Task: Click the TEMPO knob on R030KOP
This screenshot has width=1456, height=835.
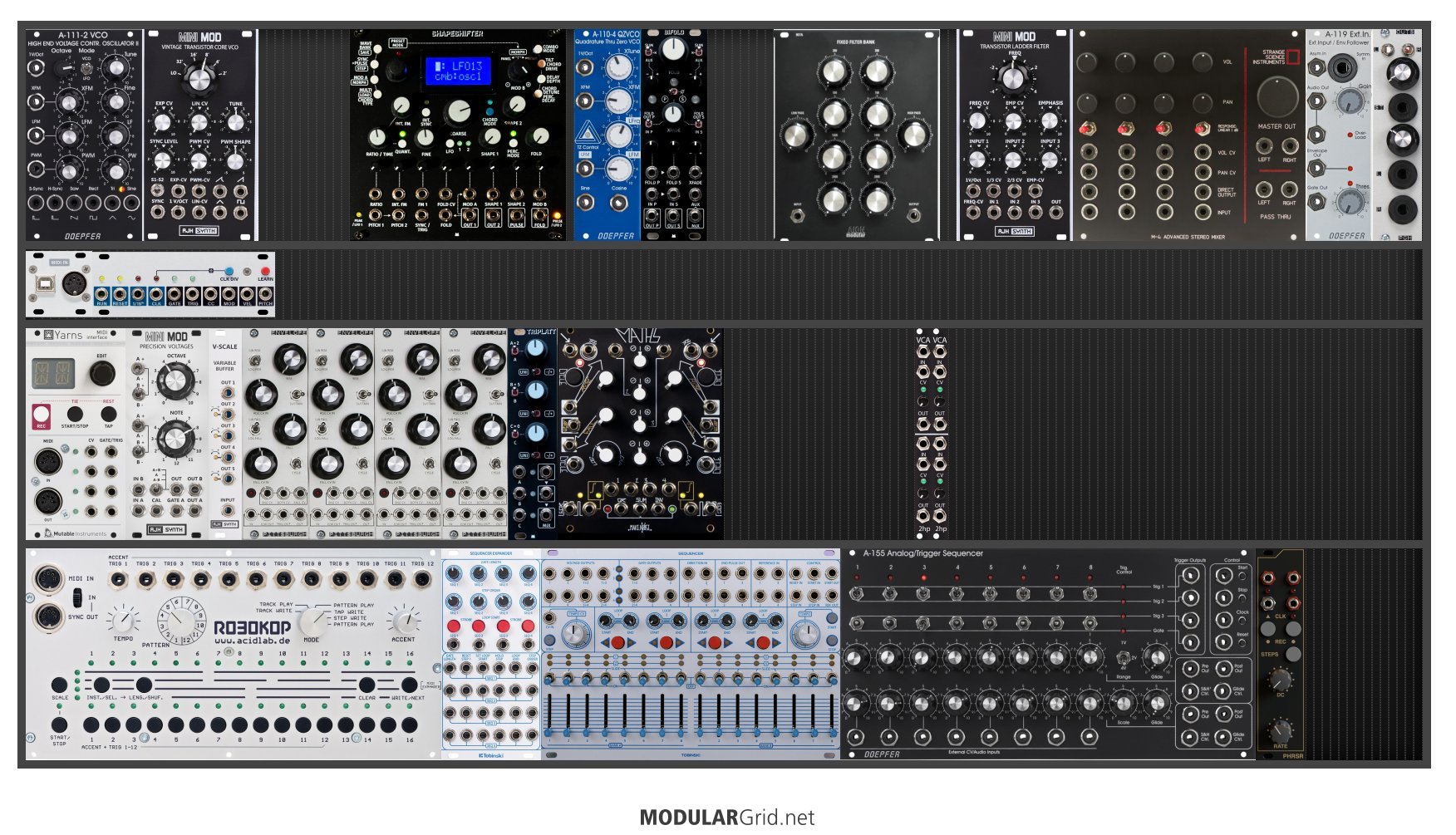Action: coord(124,620)
